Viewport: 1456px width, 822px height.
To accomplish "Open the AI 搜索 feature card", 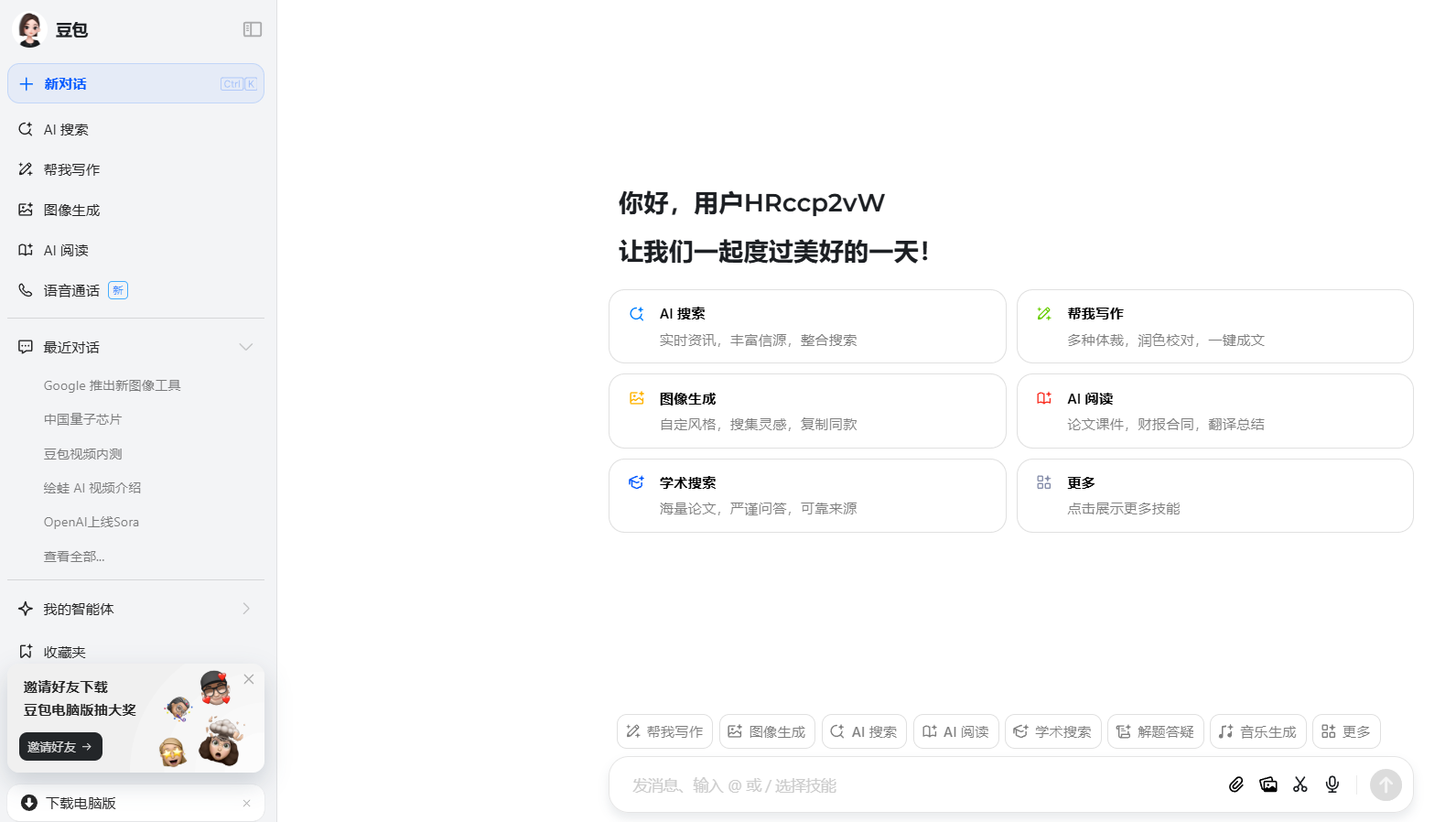I will pyautogui.click(x=807, y=326).
